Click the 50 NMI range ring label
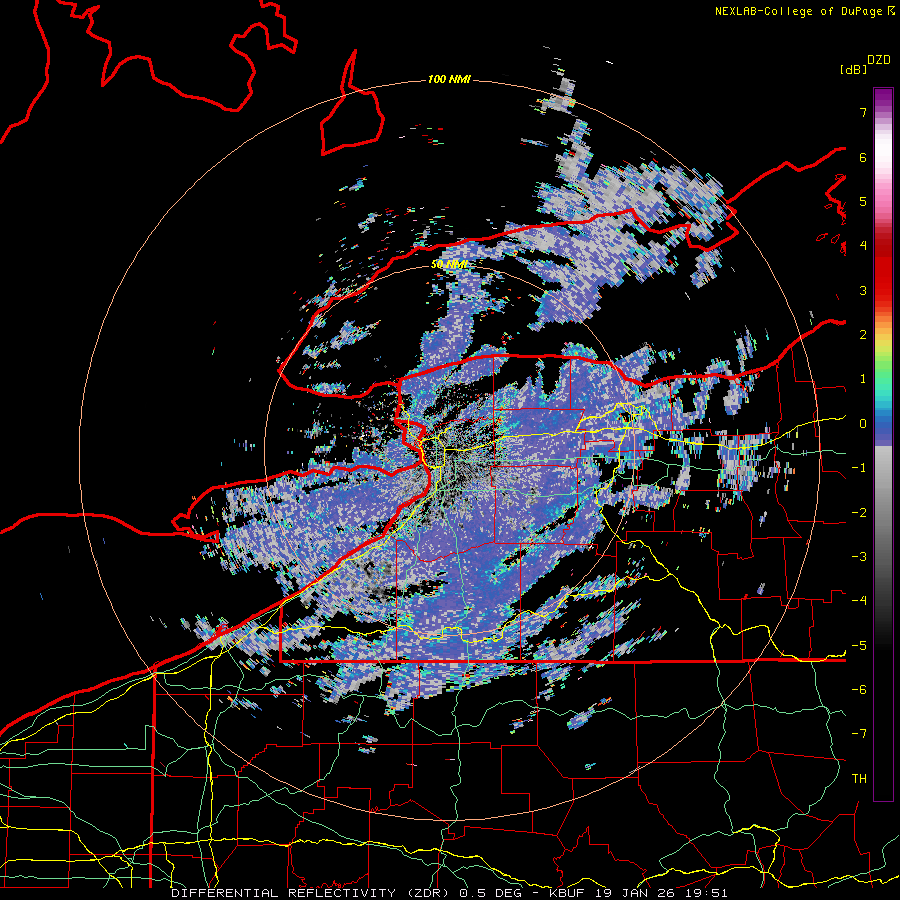This screenshot has height=900, width=900. tap(449, 265)
